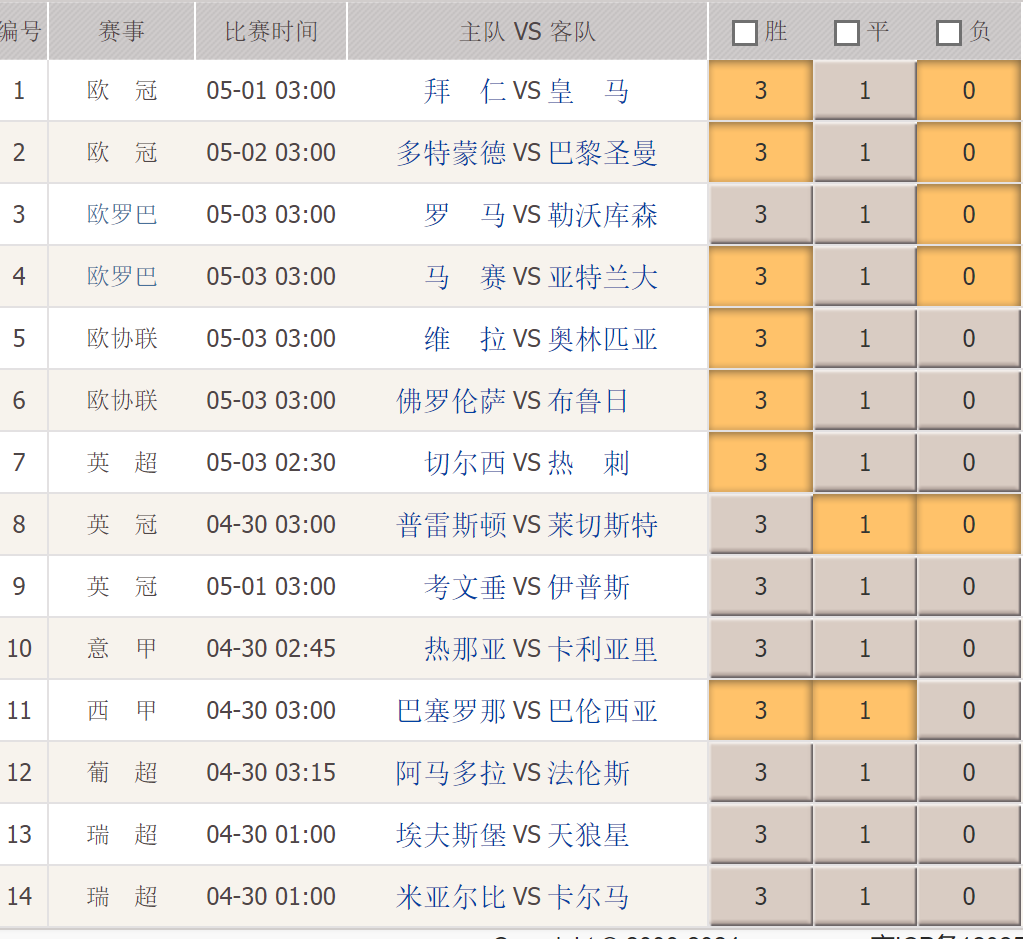Click the match time 05-03 02:30
The image size is (1023, 939).
(271, 463)
